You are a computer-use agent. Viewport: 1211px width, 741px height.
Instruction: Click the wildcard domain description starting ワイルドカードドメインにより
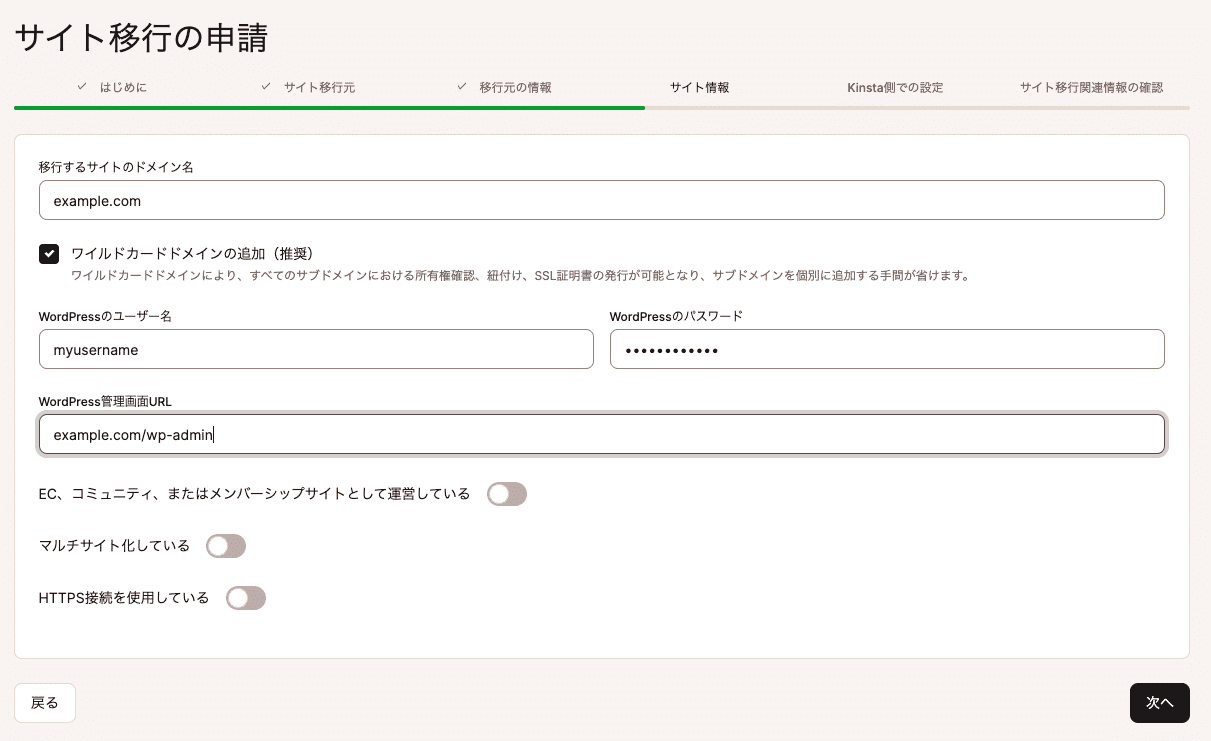click(521, 276)
